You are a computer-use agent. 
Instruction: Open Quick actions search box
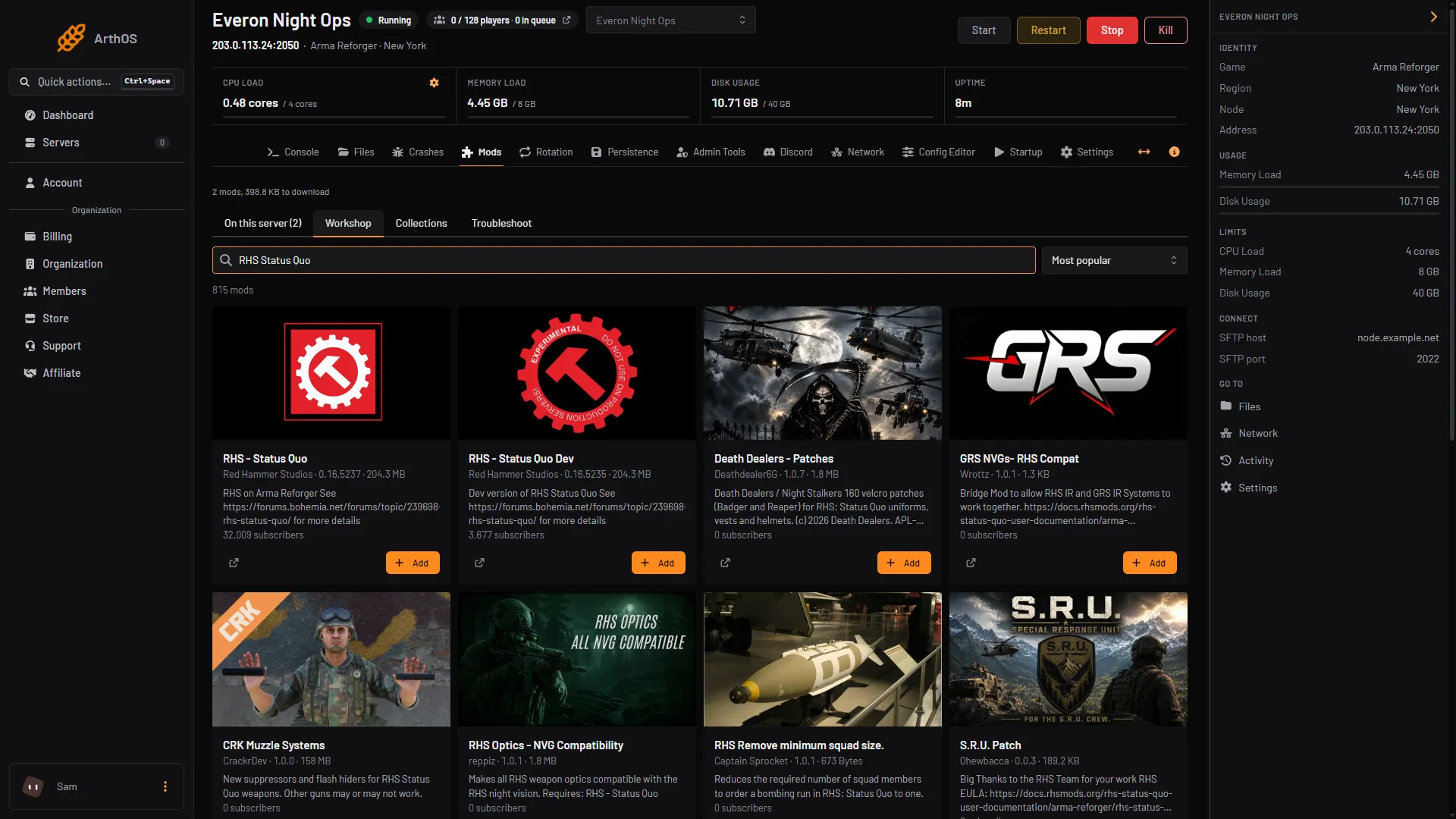[x=96, y=81]
